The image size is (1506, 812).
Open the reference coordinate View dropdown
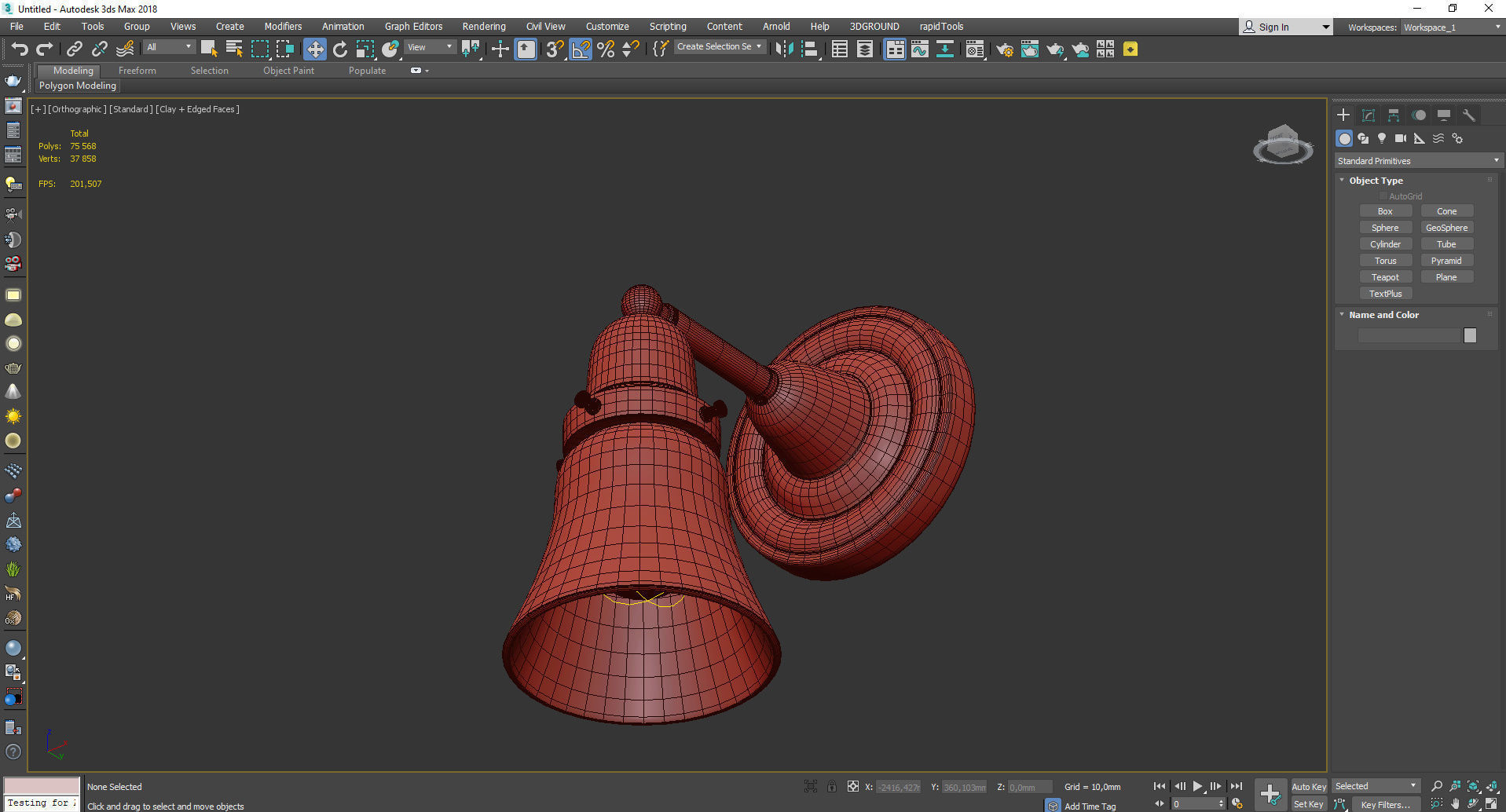point(430,47)
